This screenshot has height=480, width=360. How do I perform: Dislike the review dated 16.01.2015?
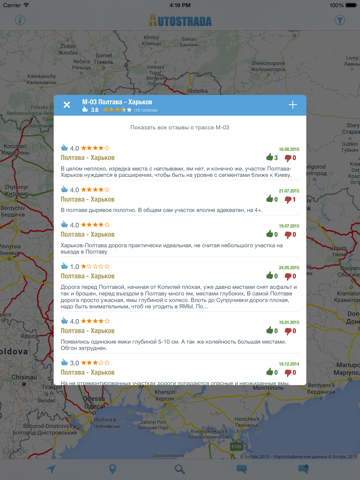pos(290,331)
